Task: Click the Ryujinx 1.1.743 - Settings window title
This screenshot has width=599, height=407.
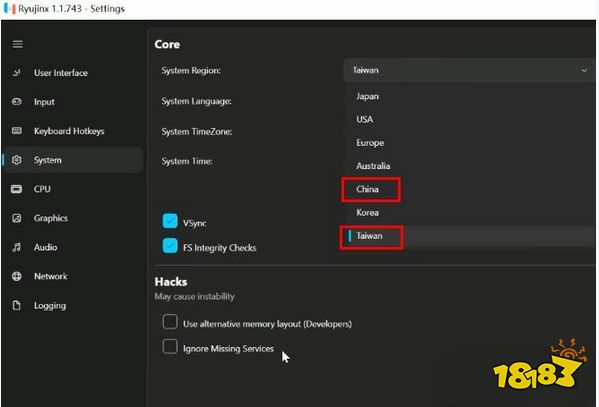Action: click(x=71, y=8)
